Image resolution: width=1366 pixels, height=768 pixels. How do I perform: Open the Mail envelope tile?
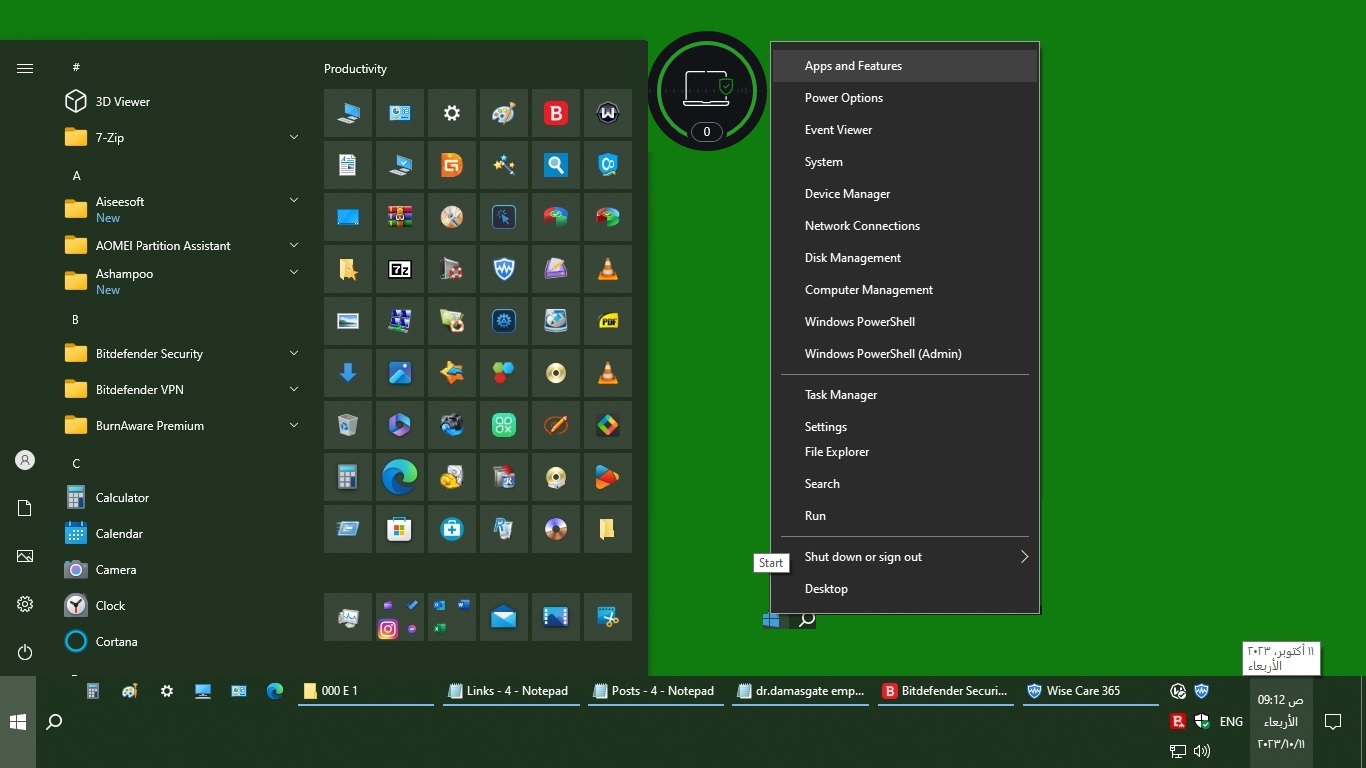tap(504, 617)
